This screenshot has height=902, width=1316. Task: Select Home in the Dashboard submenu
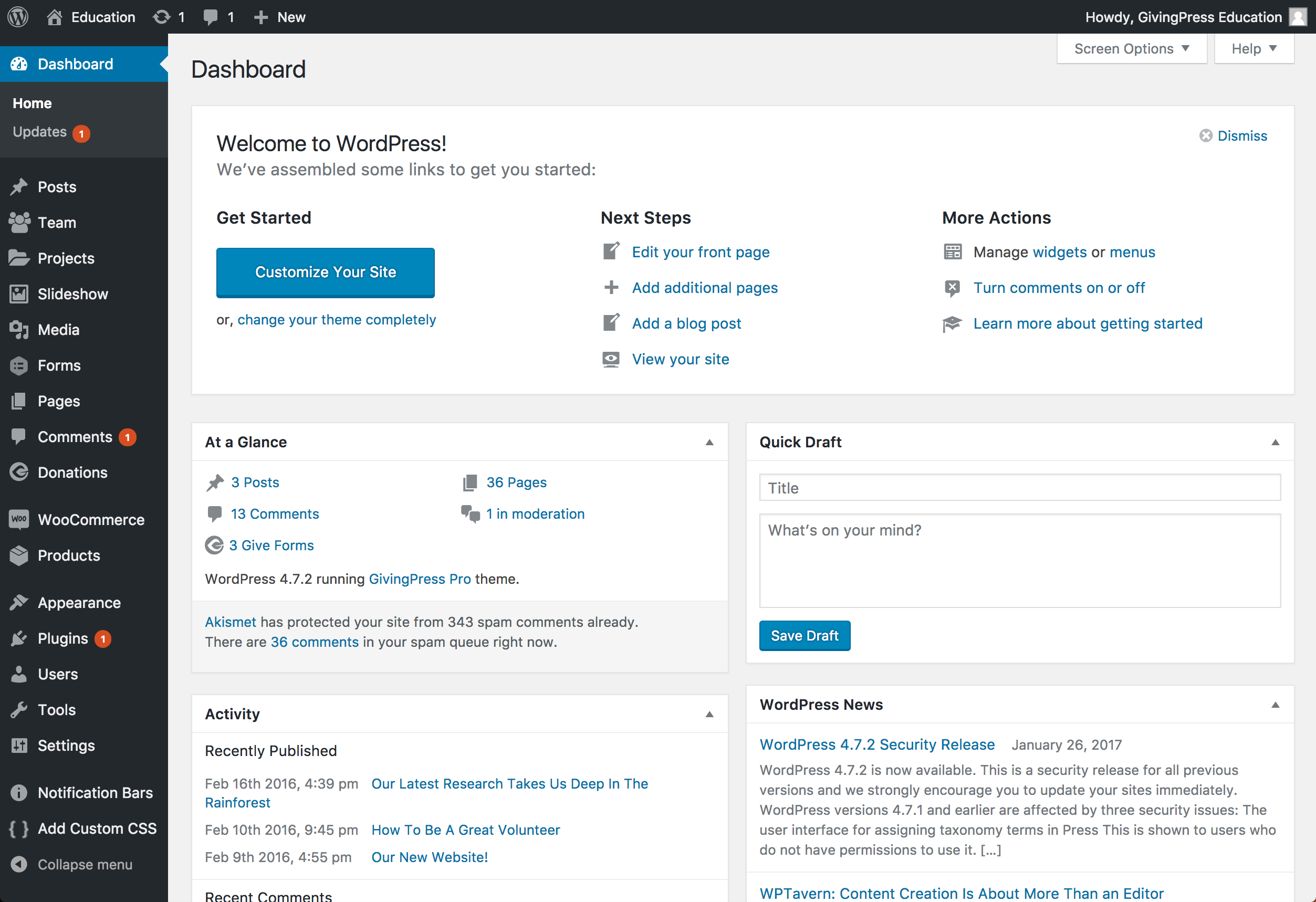[x=32, y=103]
